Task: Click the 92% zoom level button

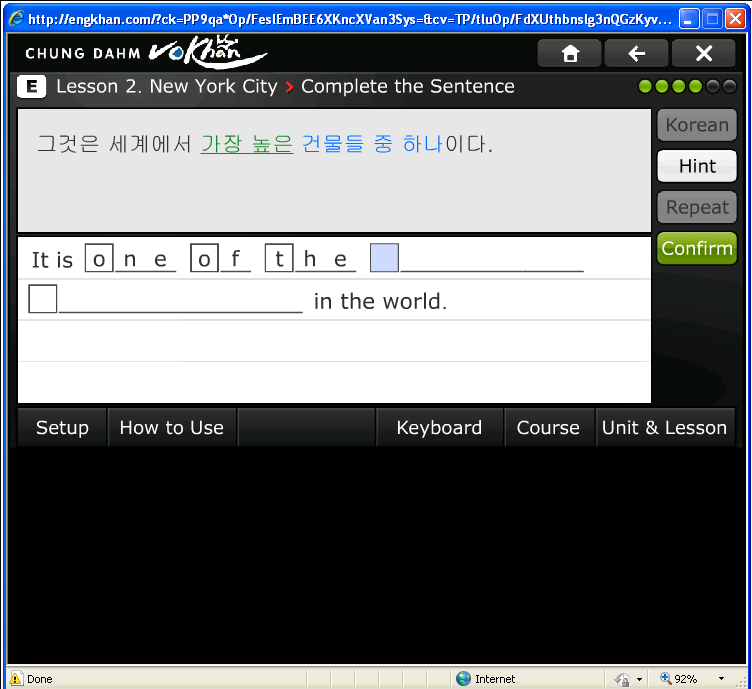Action: pyautogui.click(x=679, y=678)
